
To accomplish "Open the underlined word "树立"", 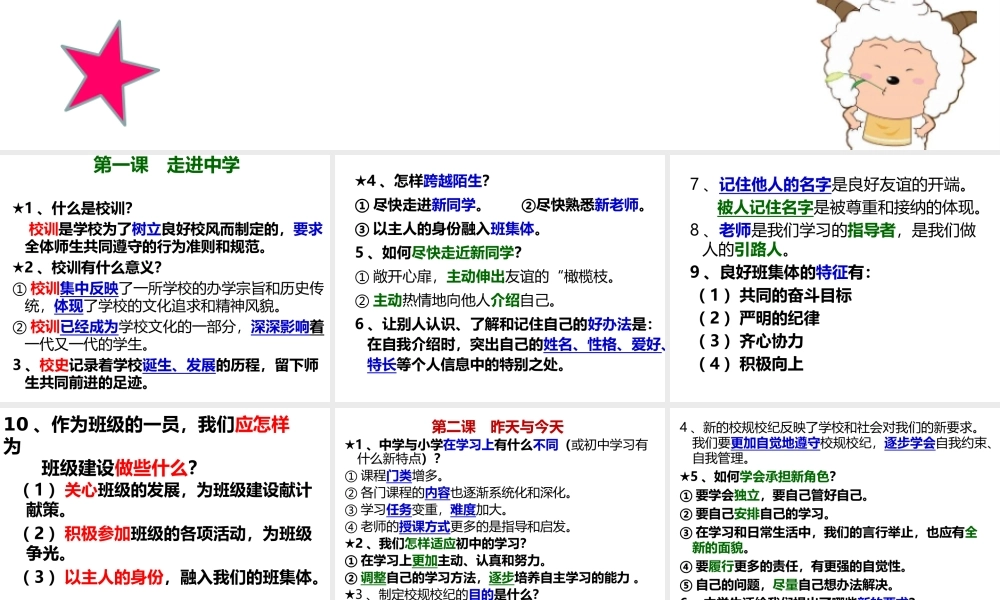I will coord(146,229).
